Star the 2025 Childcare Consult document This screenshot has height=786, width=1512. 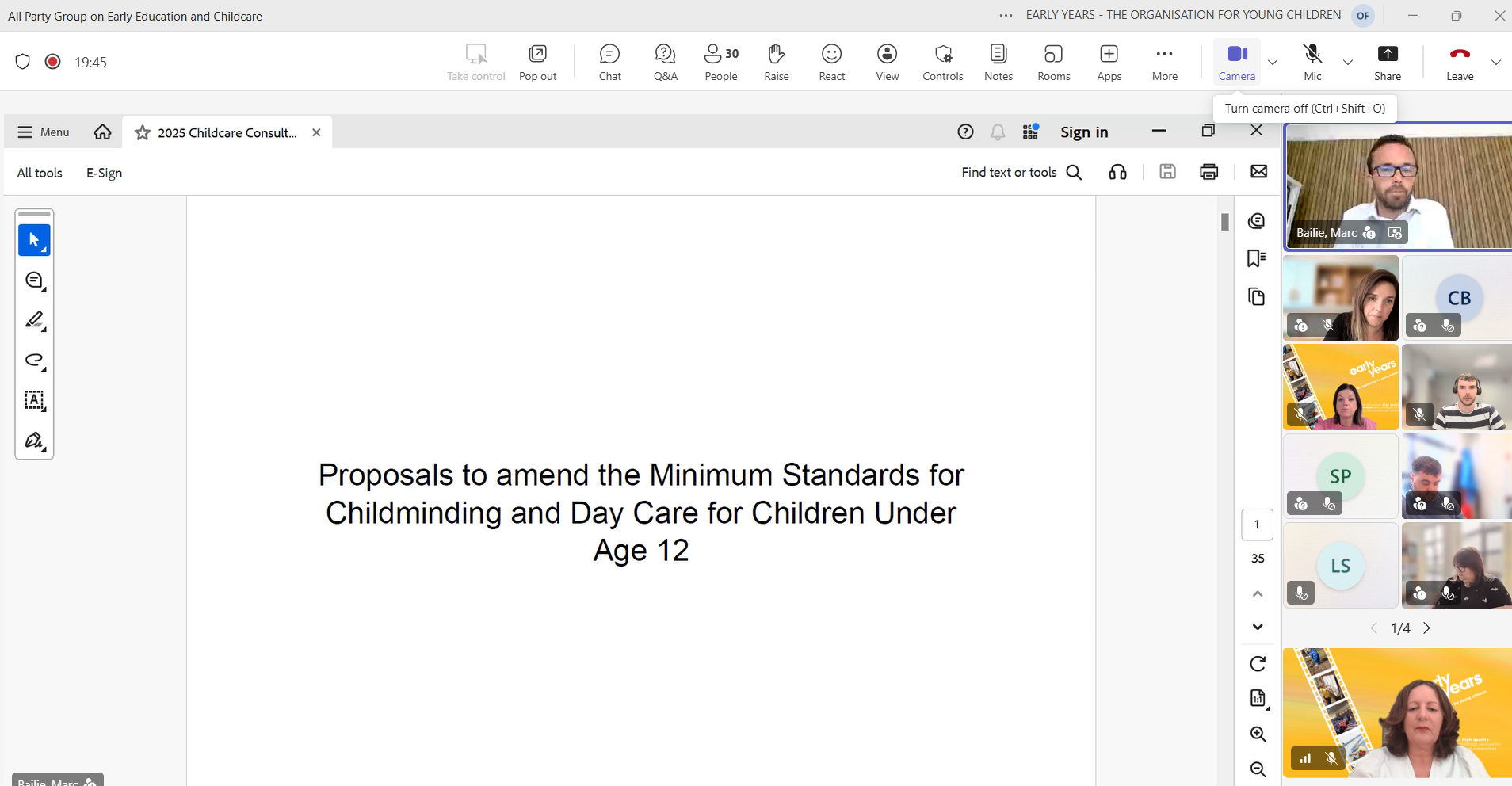tap(143, 132)
